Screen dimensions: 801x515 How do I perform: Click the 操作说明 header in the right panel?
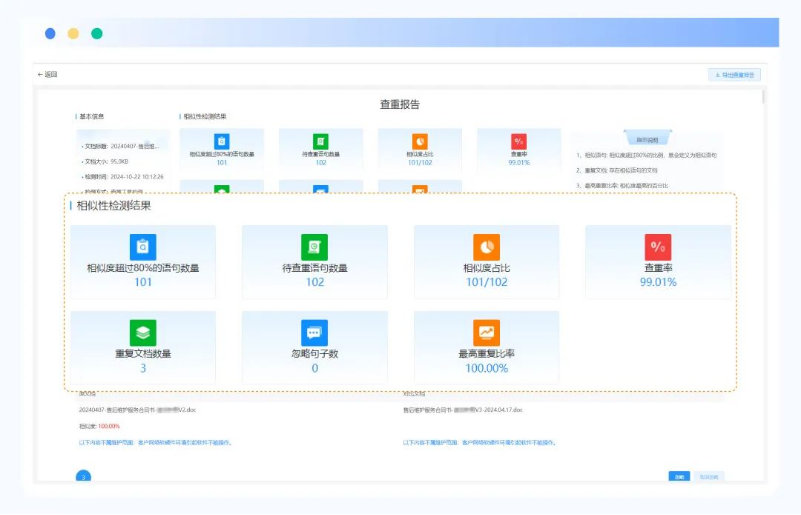(646, 138)
